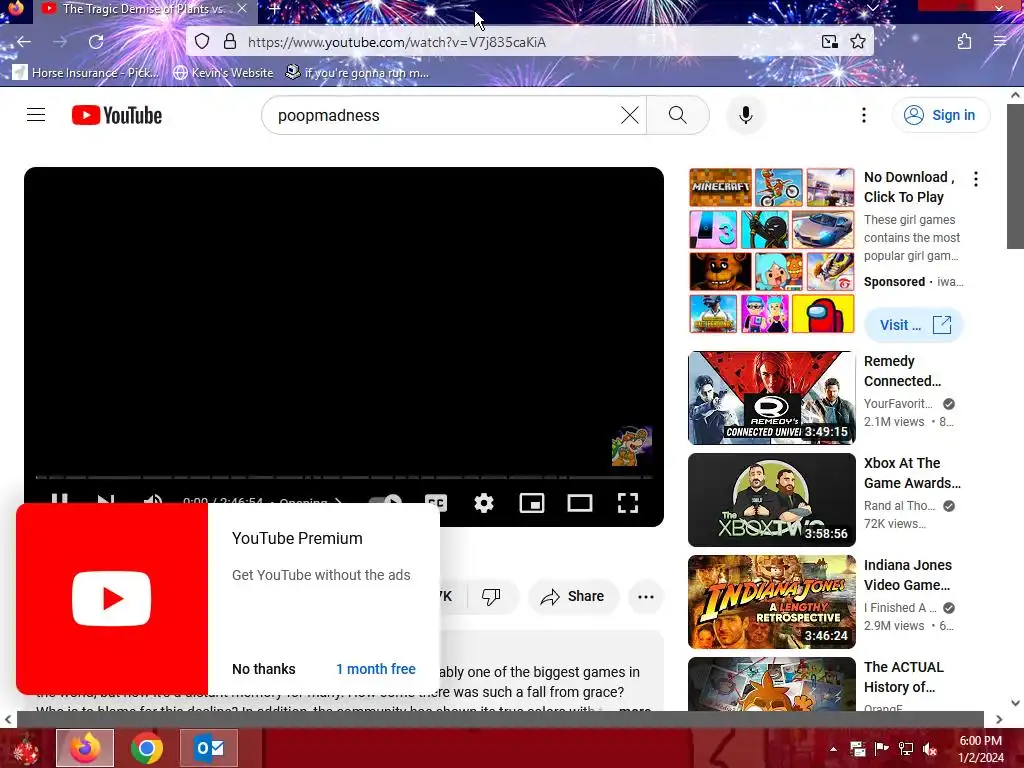Enable miniplayer mode
The width and height of the screenshot is (1024, 768).
click(x=532, y=503)
